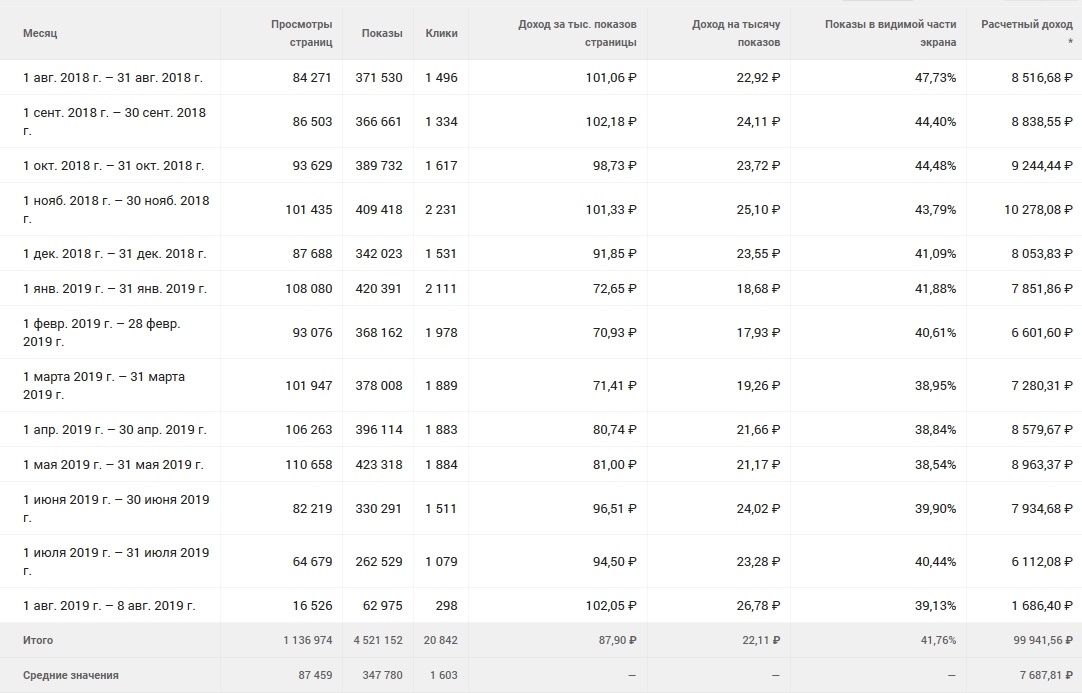Select the 1 мая 2019 – 31 мая 2019 row

click(x=113, y=465)
